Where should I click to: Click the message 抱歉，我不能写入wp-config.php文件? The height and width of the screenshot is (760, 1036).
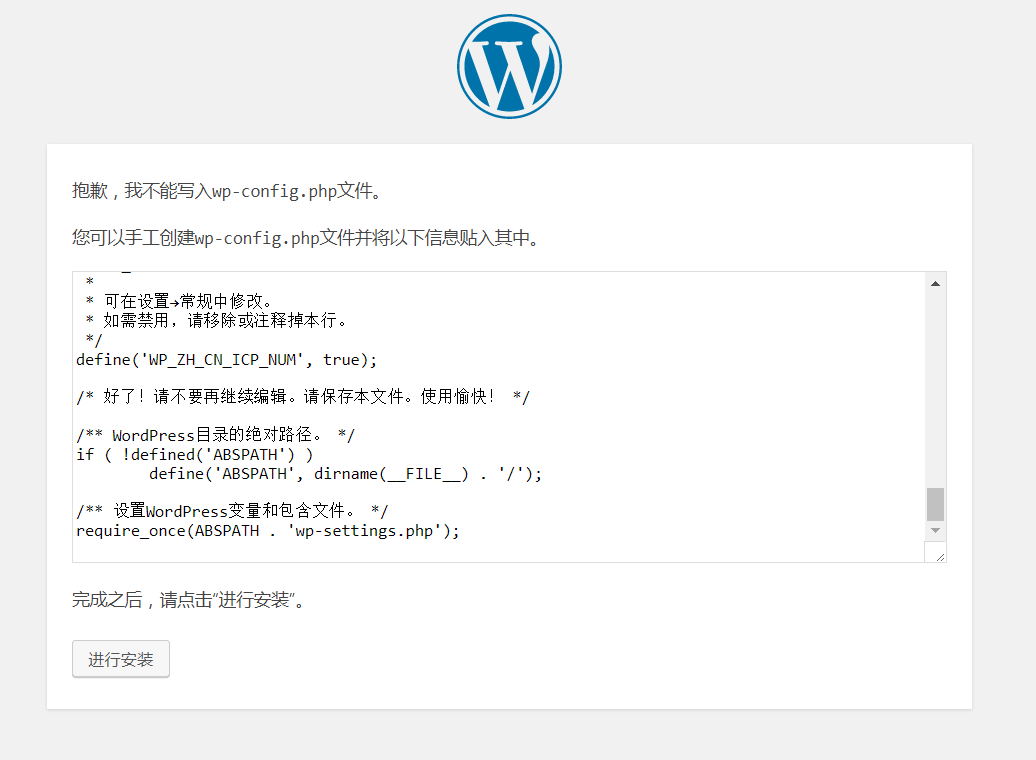click(227, 191)
